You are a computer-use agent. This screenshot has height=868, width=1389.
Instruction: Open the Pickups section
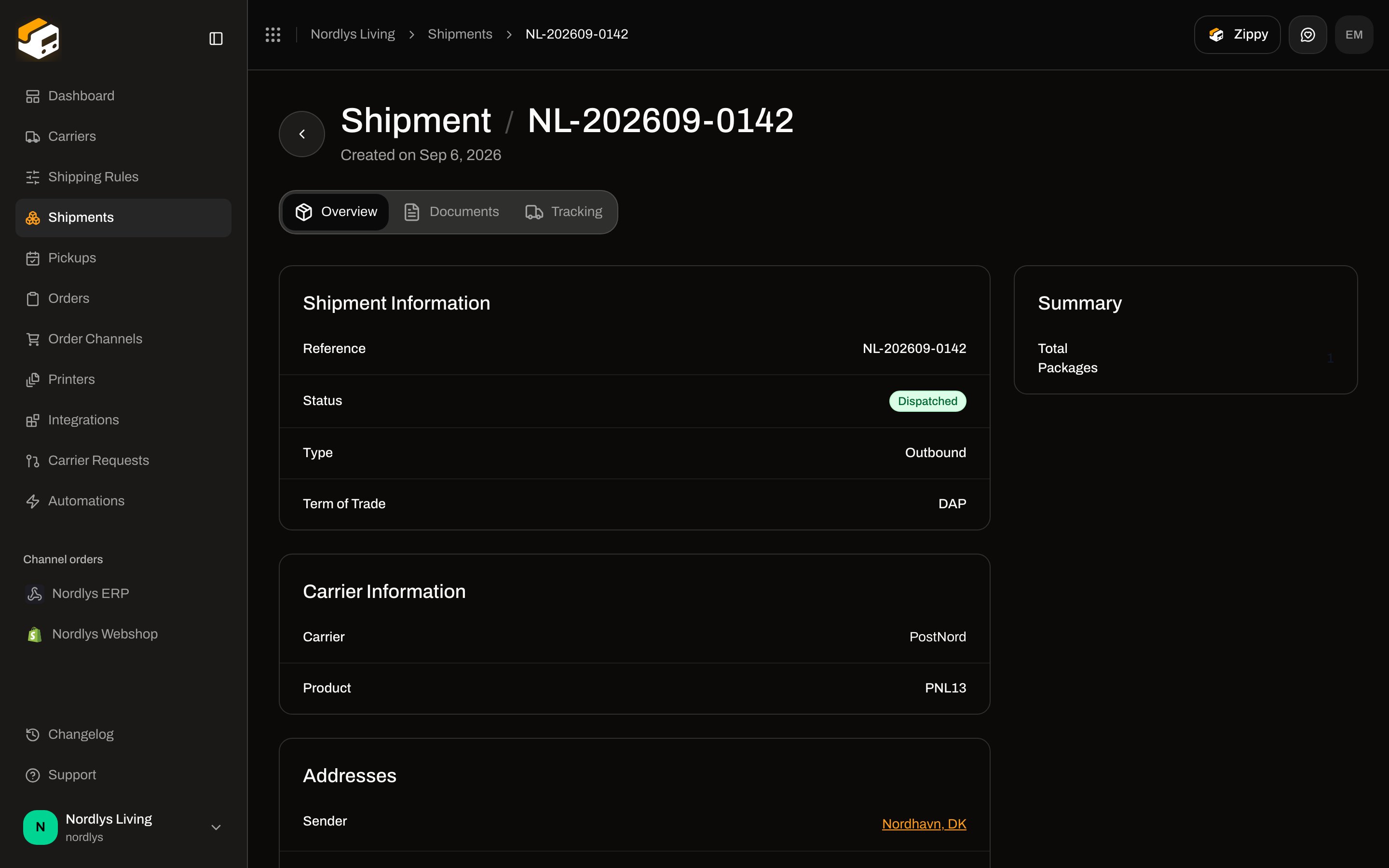click(x=123, y=258)
